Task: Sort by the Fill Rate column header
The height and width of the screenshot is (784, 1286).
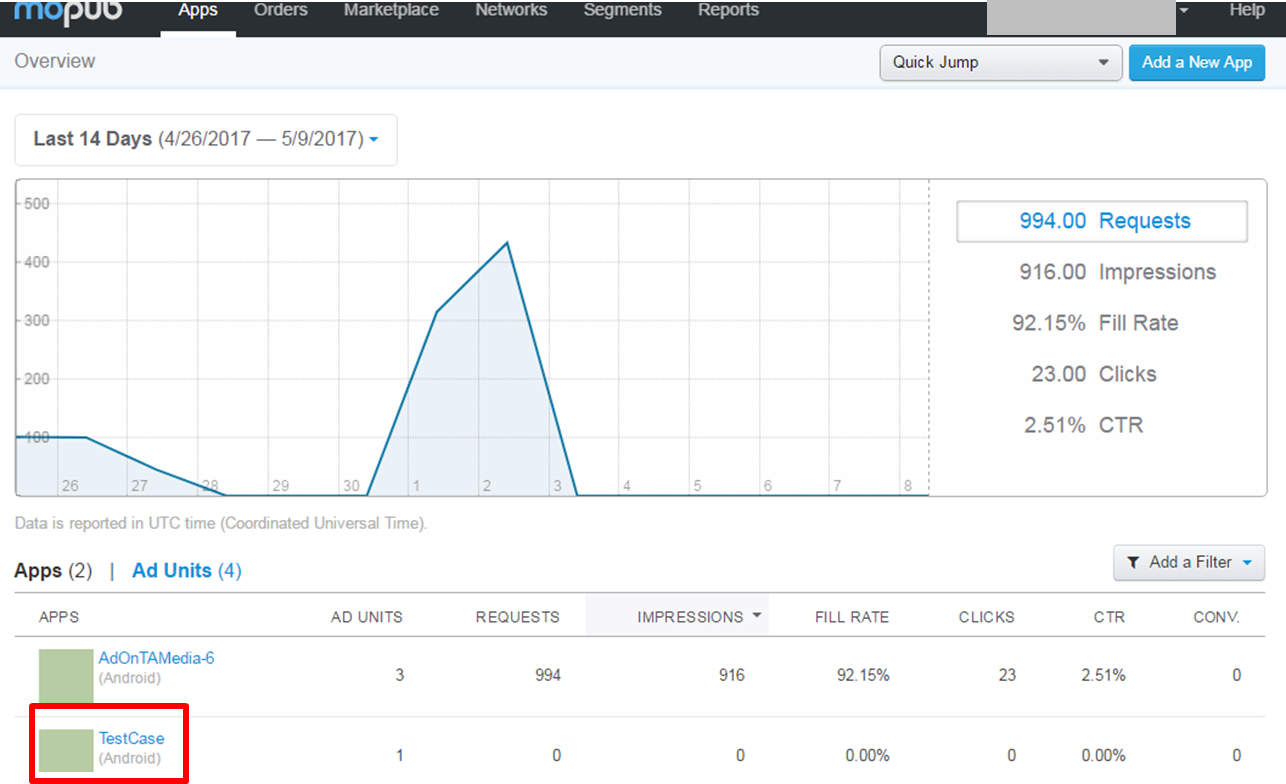Action: 852,617
